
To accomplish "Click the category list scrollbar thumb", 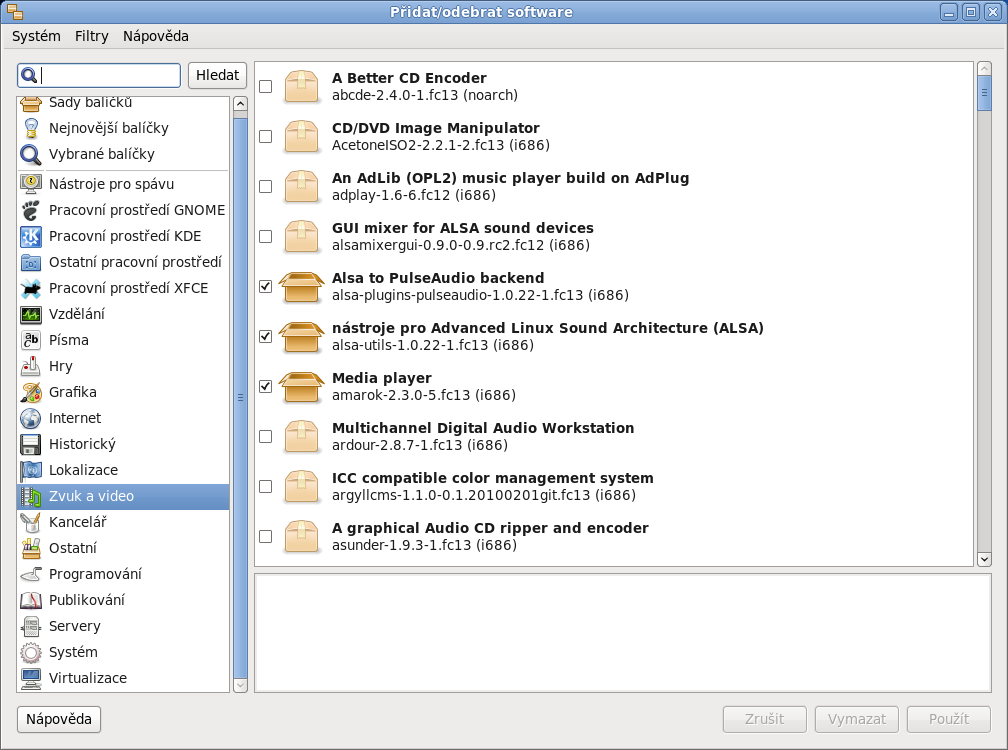I will point(240,397).
